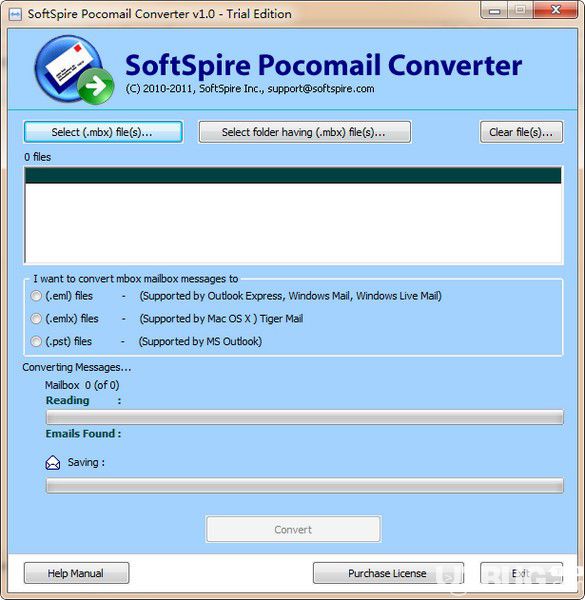Screen dimensions: 585x600
Task: Click the Saving progress bar
Action: (305, 486)
